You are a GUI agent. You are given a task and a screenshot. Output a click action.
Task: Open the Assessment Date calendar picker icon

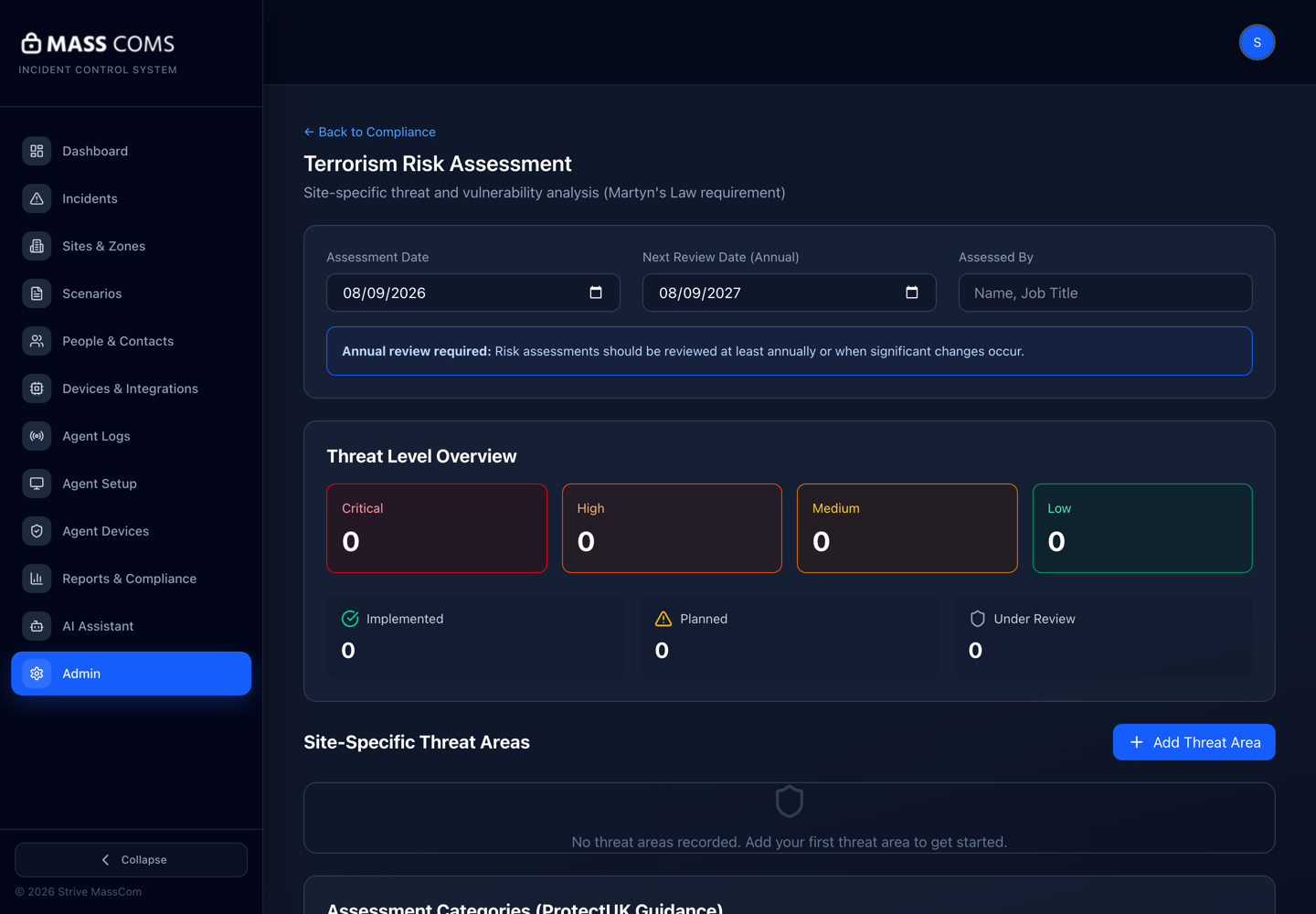[596, 292]
